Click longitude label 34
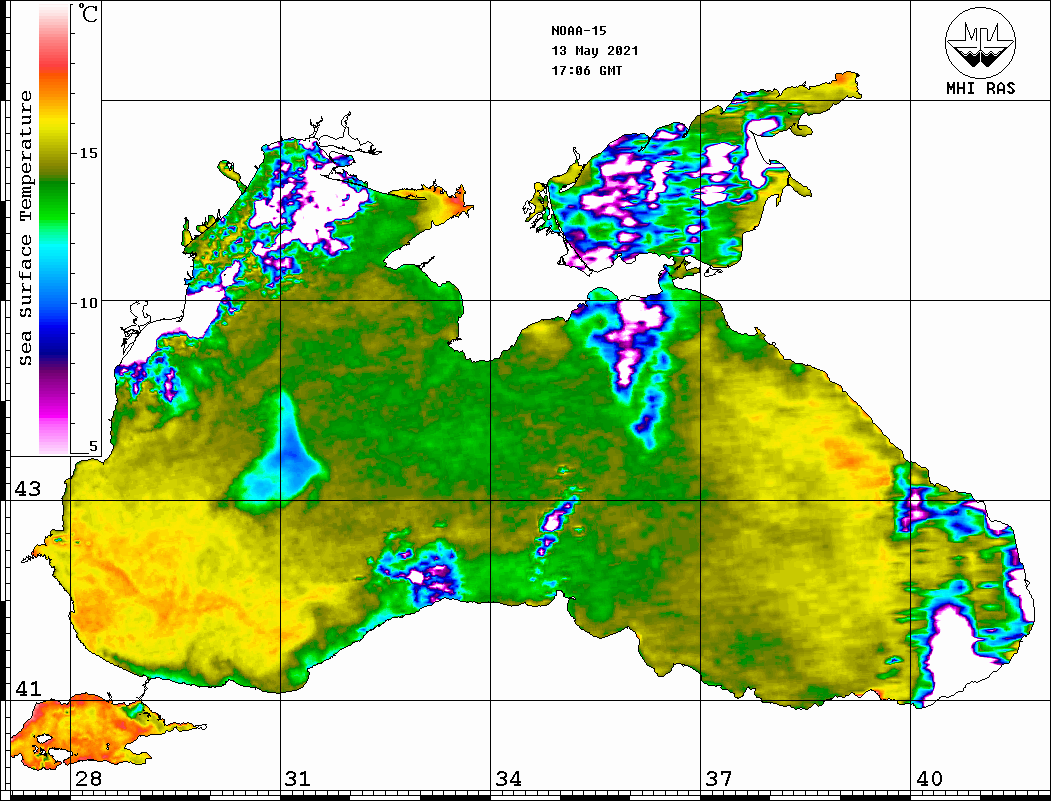The height and width of the screenshot is (801, 1051). [508, 778]
